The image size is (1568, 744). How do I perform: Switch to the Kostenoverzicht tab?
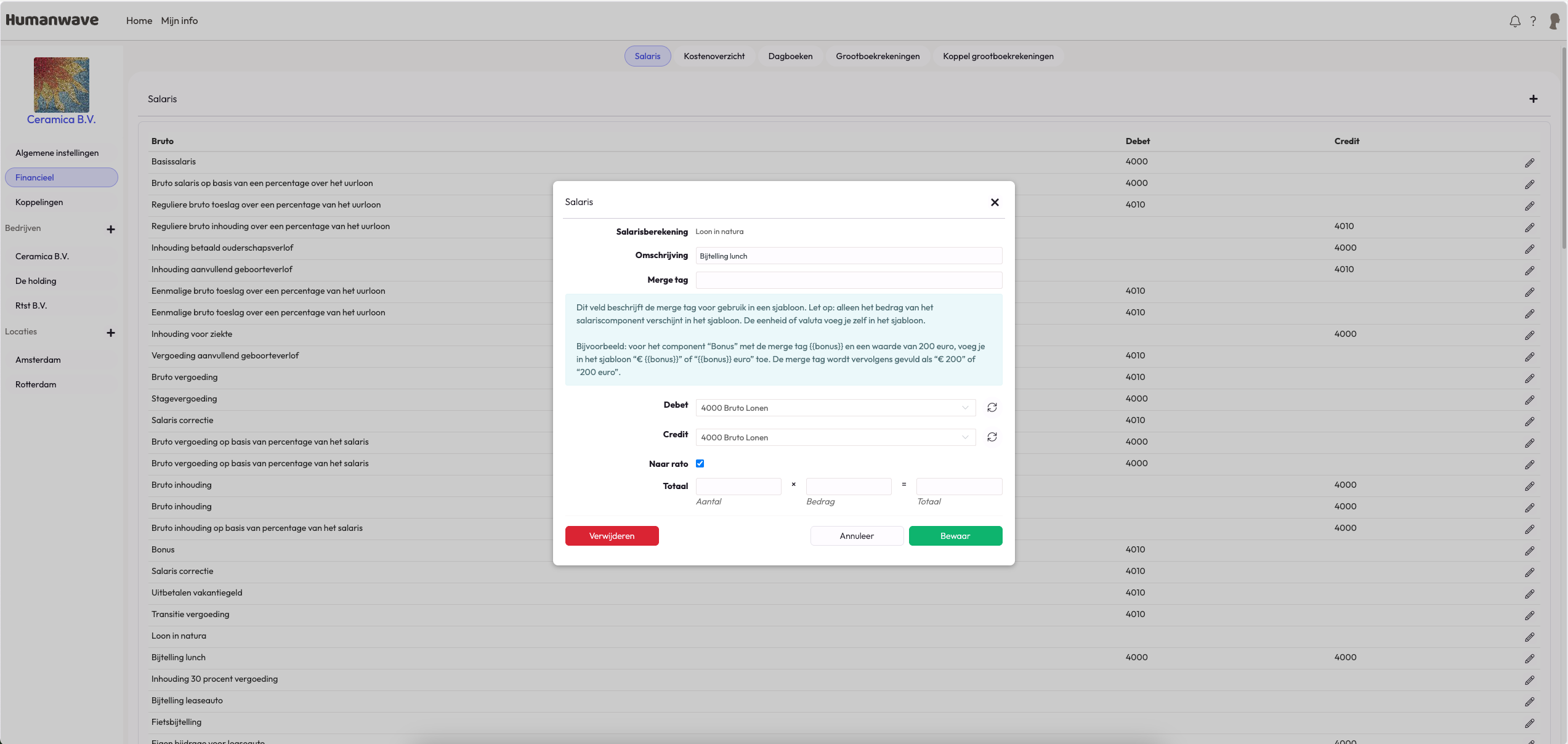click(x=714, y=56)
